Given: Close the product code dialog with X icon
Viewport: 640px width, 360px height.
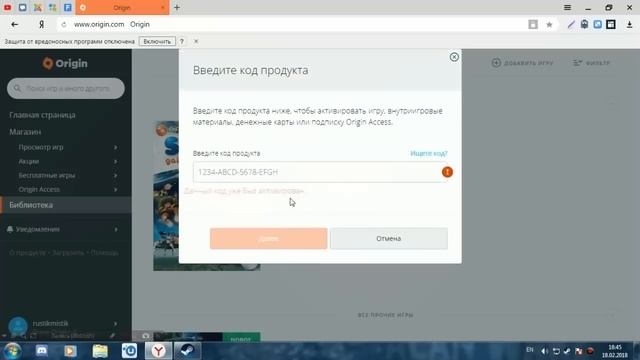Looking at the screenshot, I should pos(454,57).
